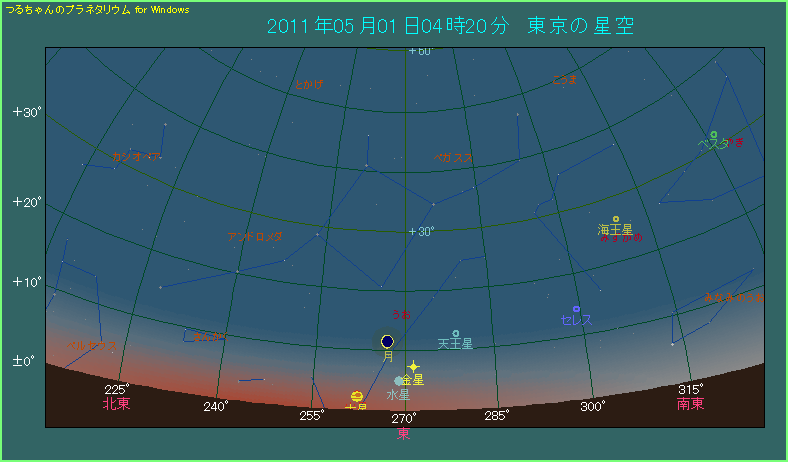Select the green Vesta marker
Screen dimensions: 788x462
713,134
